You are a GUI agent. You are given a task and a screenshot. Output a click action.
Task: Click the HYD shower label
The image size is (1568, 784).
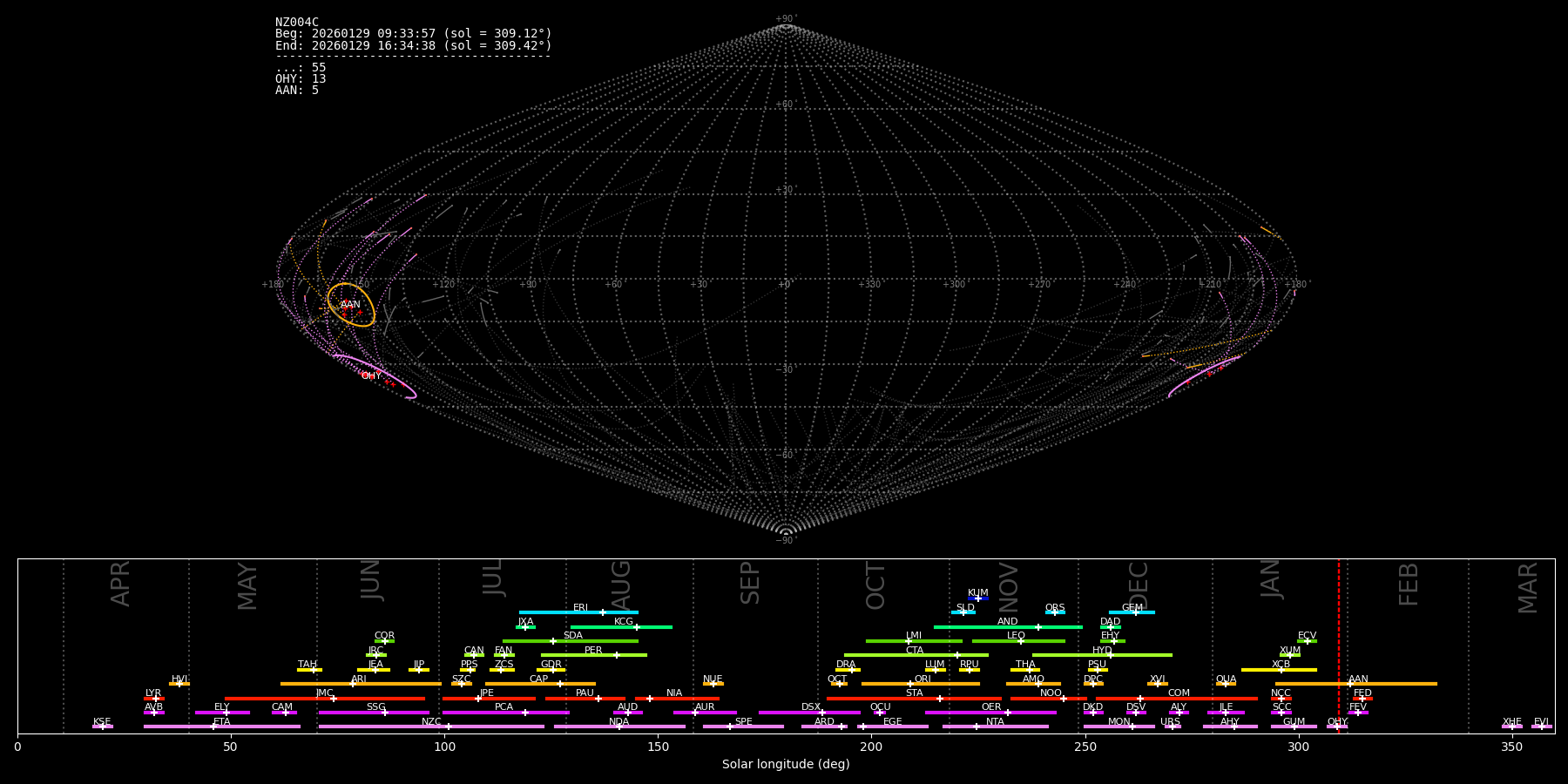(x=1102, y=650)
